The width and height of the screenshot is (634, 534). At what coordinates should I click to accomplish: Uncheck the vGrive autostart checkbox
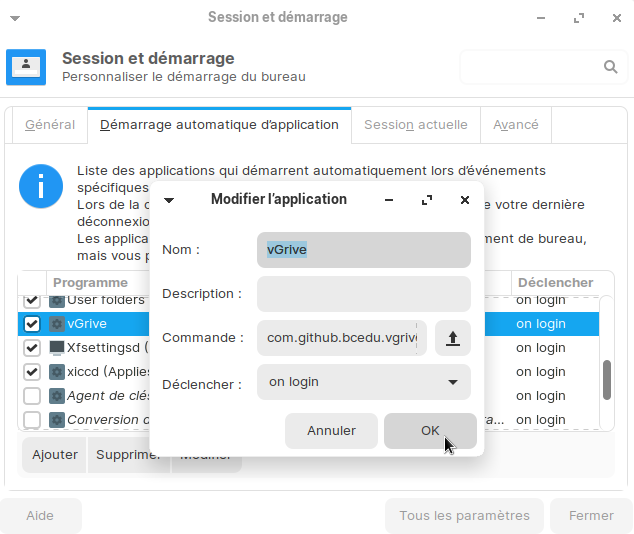pyautogui.click(x=32, y=324)
